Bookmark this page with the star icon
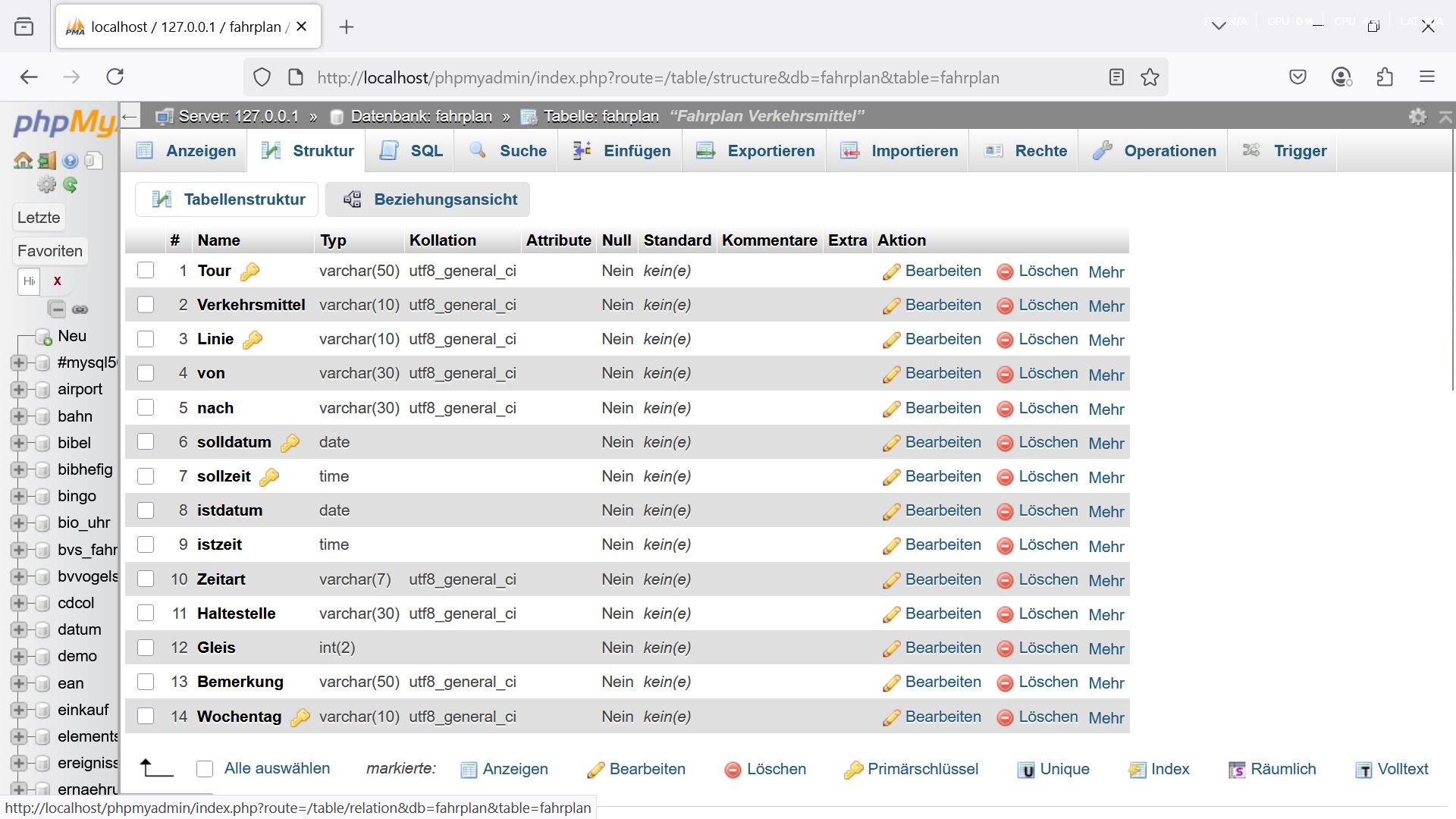 pos(1150,77)
